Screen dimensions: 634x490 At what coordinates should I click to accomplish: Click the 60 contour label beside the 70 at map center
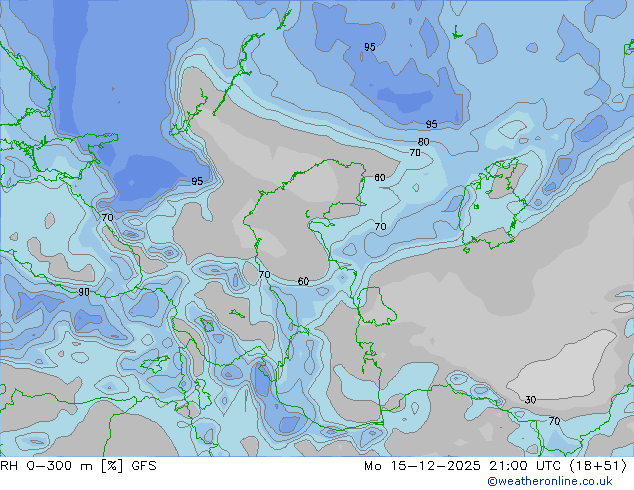click(x=303, y=281)
